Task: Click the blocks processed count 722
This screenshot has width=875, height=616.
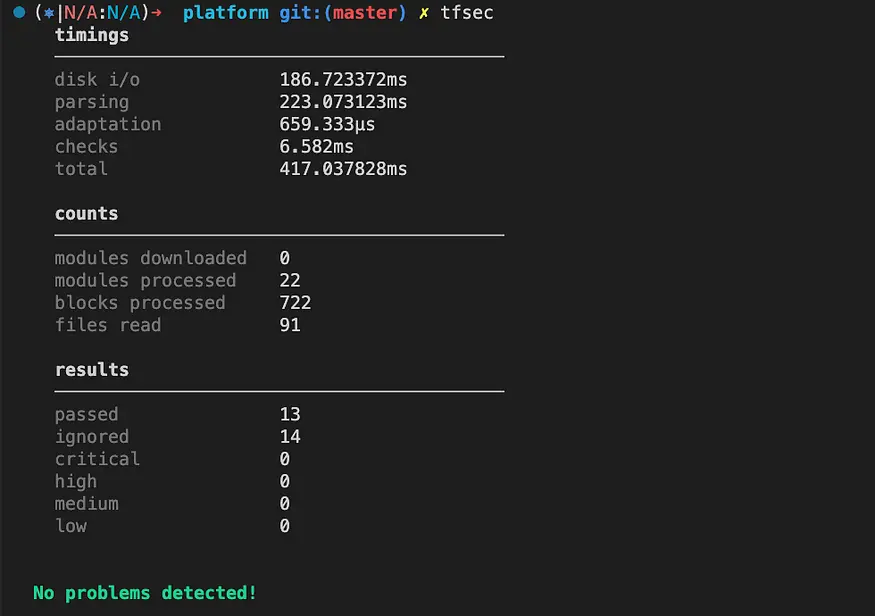Action: coord(295,303)
